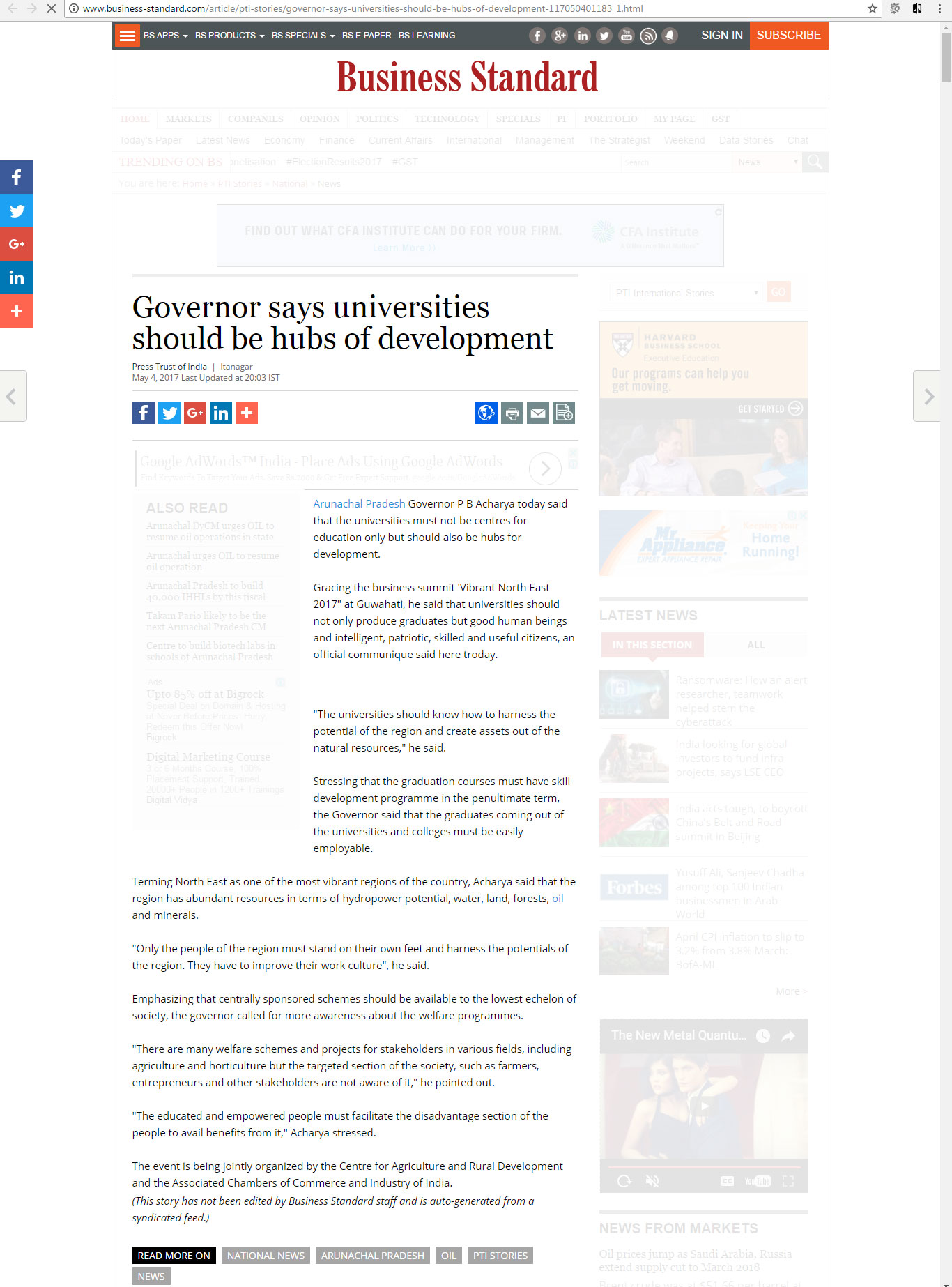Enter fullscreen mode on the video
Screen dimensions: 952x1287
point(788,1180)
